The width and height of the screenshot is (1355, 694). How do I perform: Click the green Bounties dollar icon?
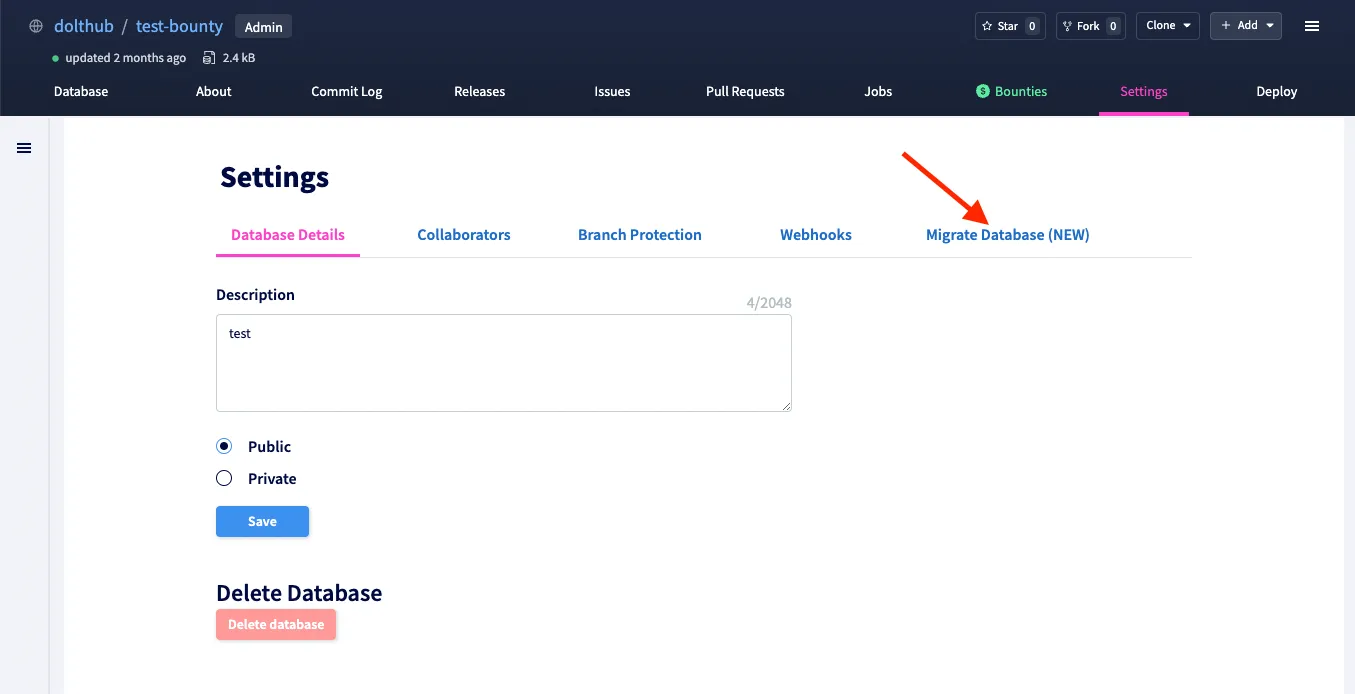click(982, 91)
